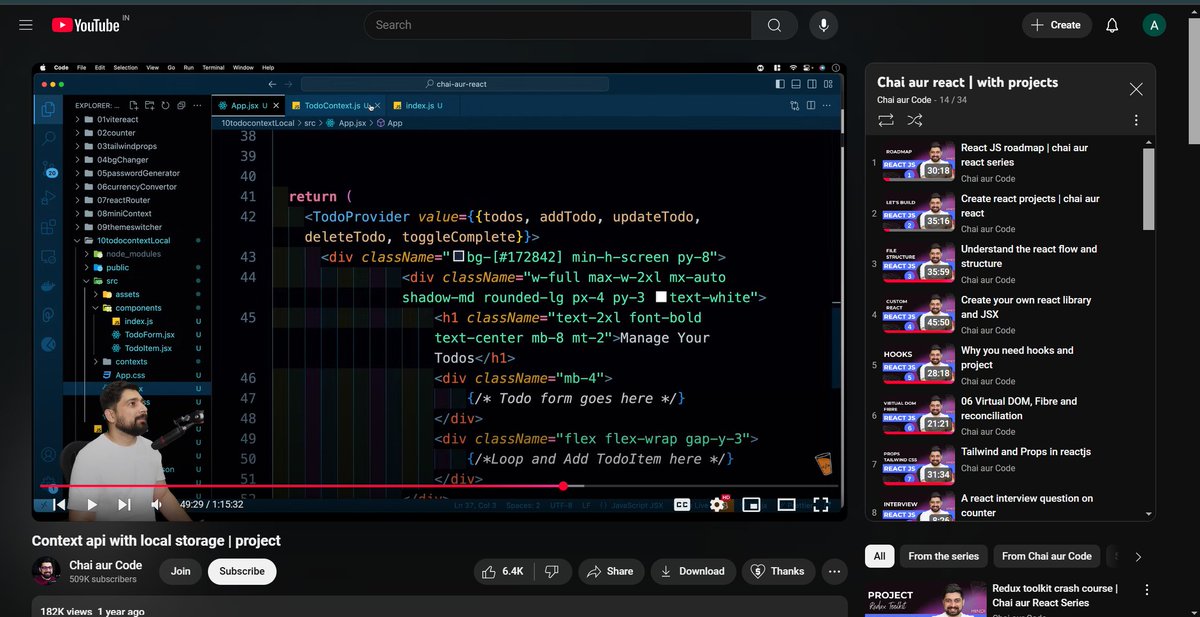The height and width of the screenshot is (617, 1200).
Task: Click the magnifier search button
Action: 774,25
